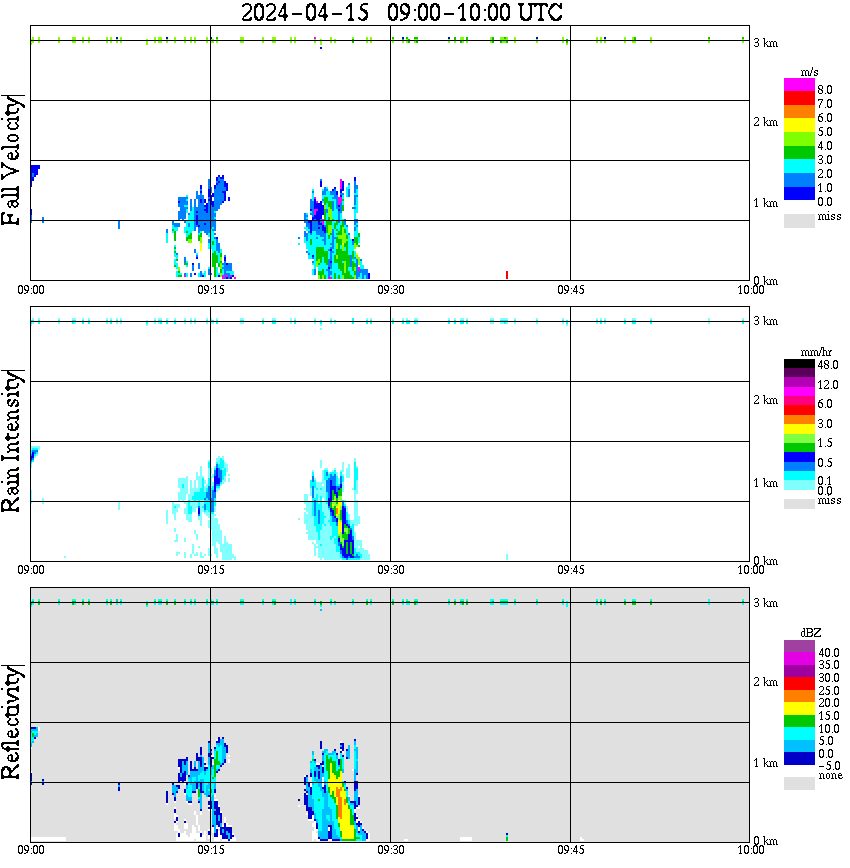Click '09:15' under the Fall Velocity panel
Viewport: 850px width, 868px height.
click(x=210, y=290)
